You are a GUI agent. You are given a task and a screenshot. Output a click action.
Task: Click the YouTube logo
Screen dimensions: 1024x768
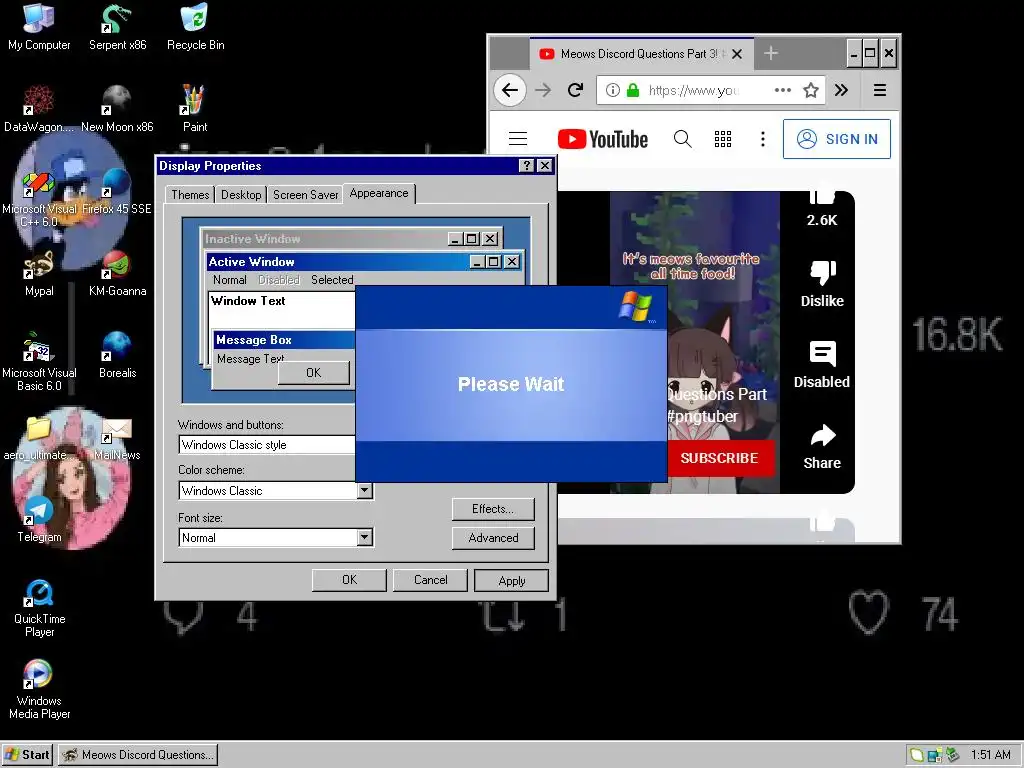click(603, 138)
